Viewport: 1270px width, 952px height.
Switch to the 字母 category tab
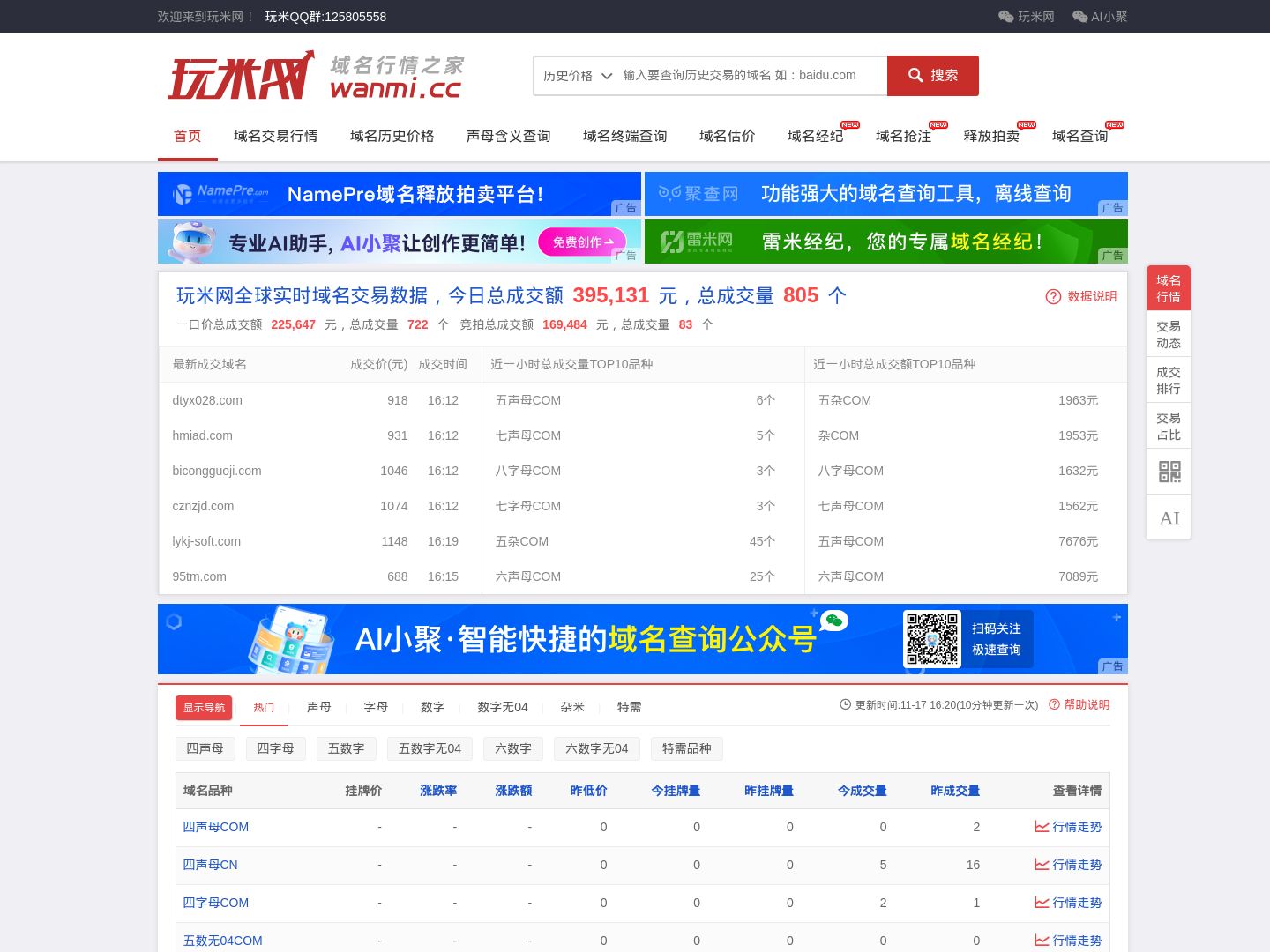coord(377,707)
